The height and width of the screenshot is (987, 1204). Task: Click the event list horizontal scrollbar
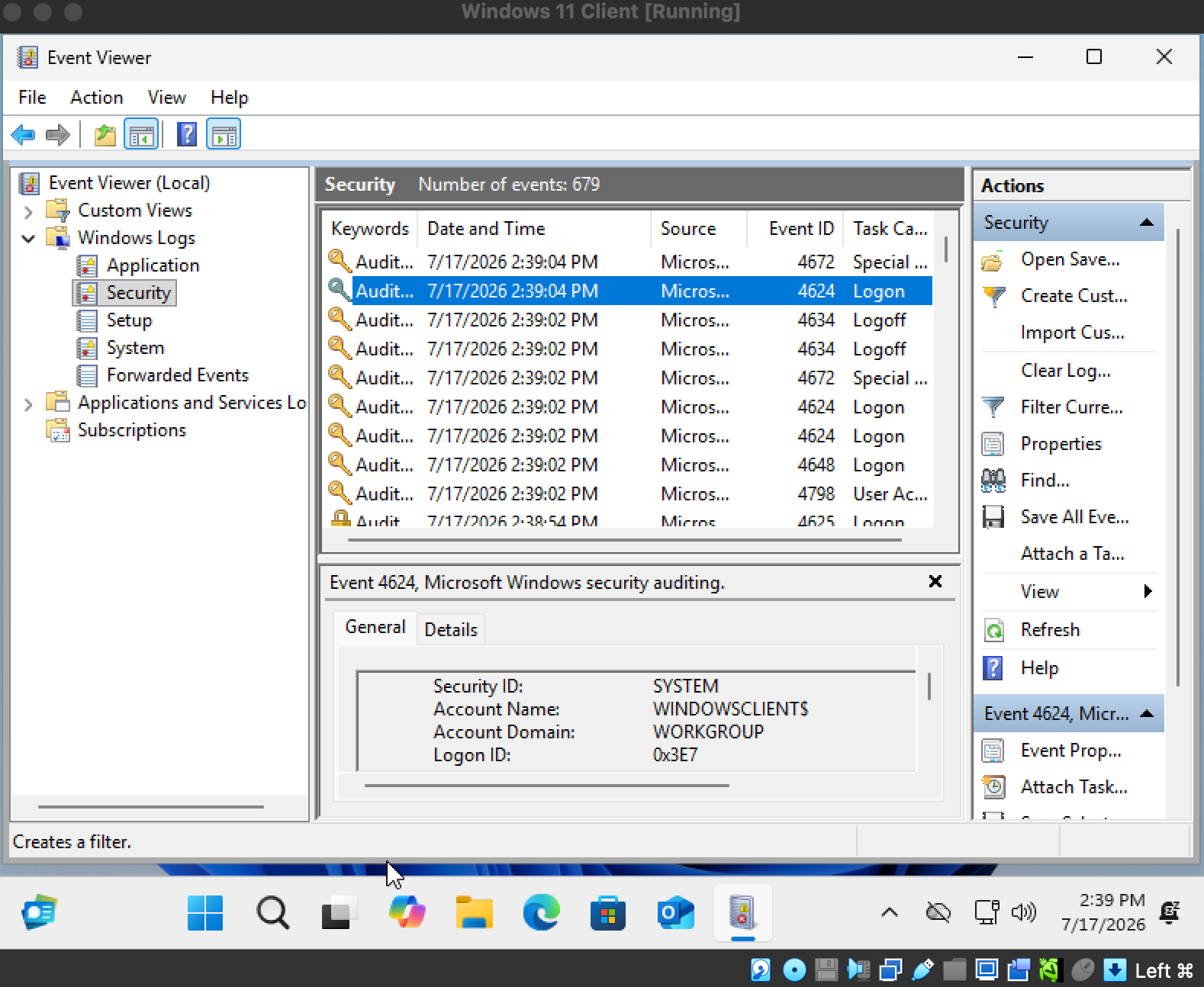[x=624, y=540]
